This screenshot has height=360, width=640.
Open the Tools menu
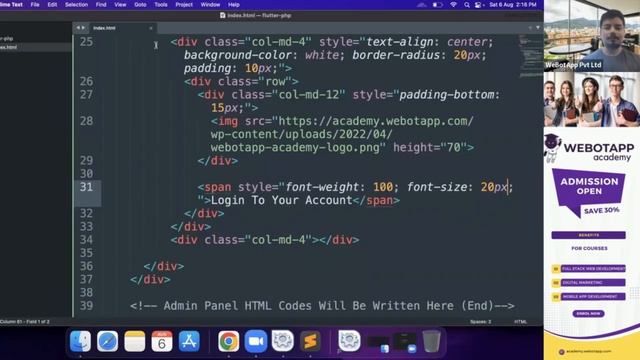click(x=161, y=5)
